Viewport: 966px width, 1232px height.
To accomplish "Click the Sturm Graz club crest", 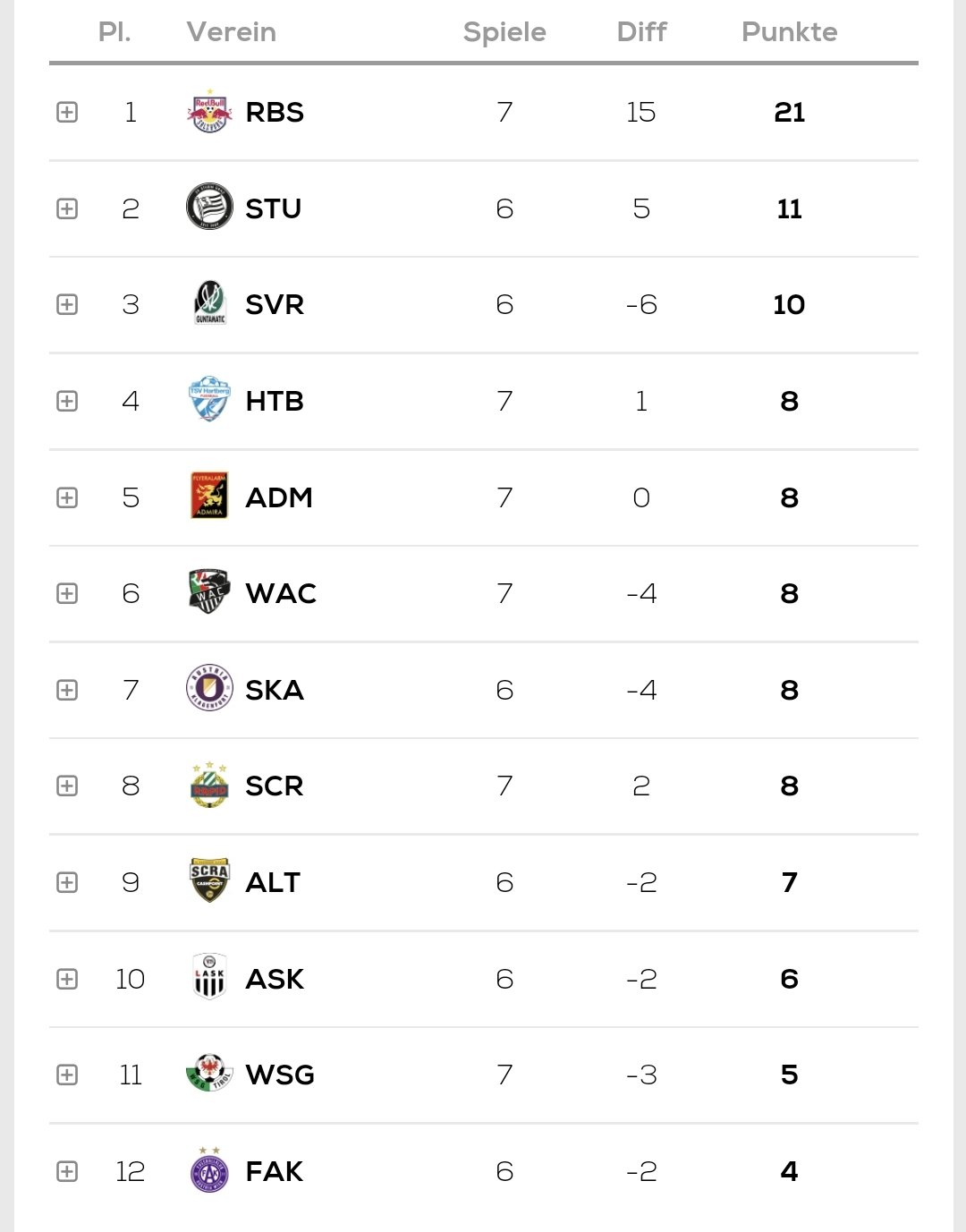I will [x=209, y=207].
